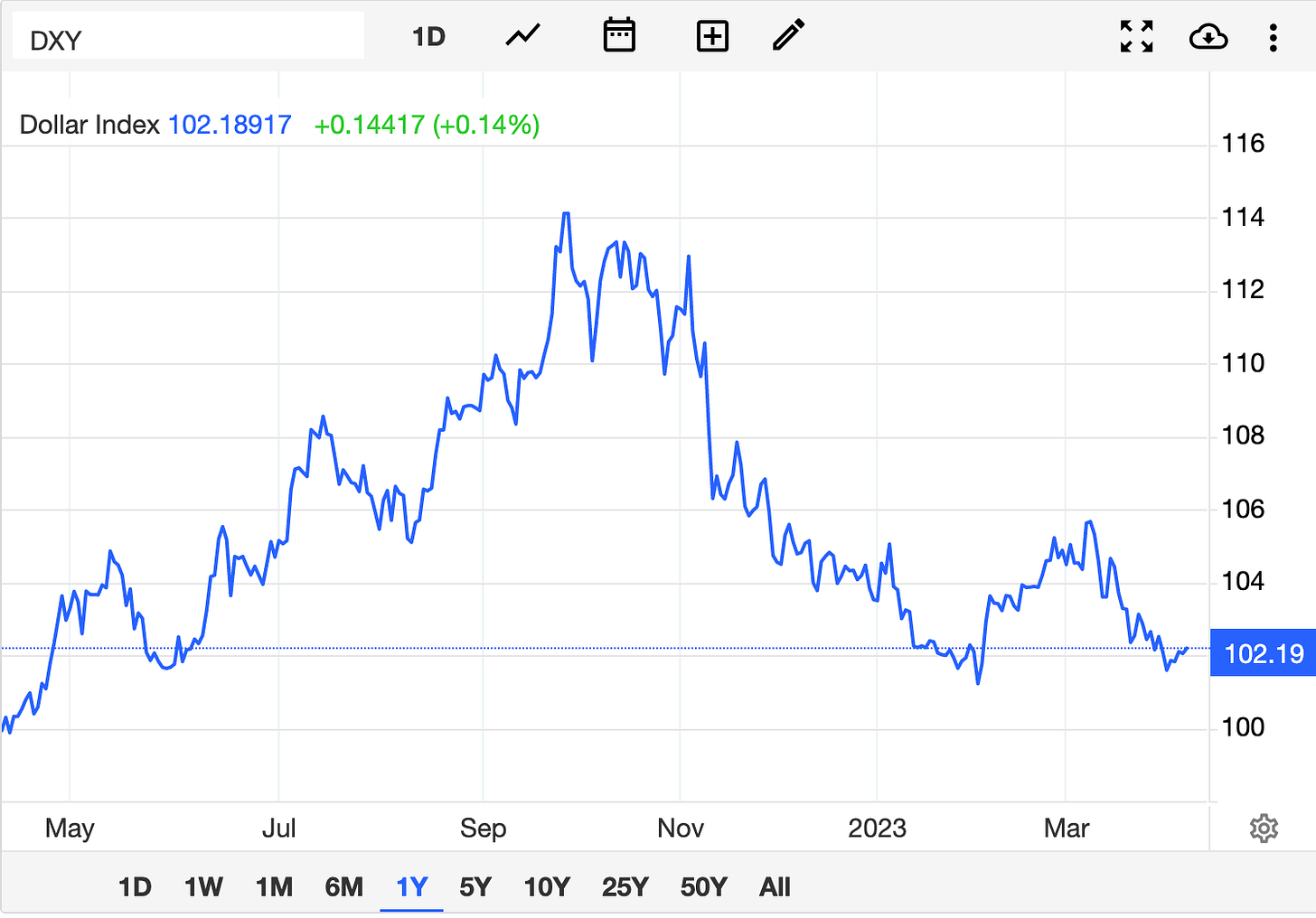Open the 1D interval selector in toolbar
Image resolution: width=1316 pixels, height=918 pixels.
pos(428,36)
